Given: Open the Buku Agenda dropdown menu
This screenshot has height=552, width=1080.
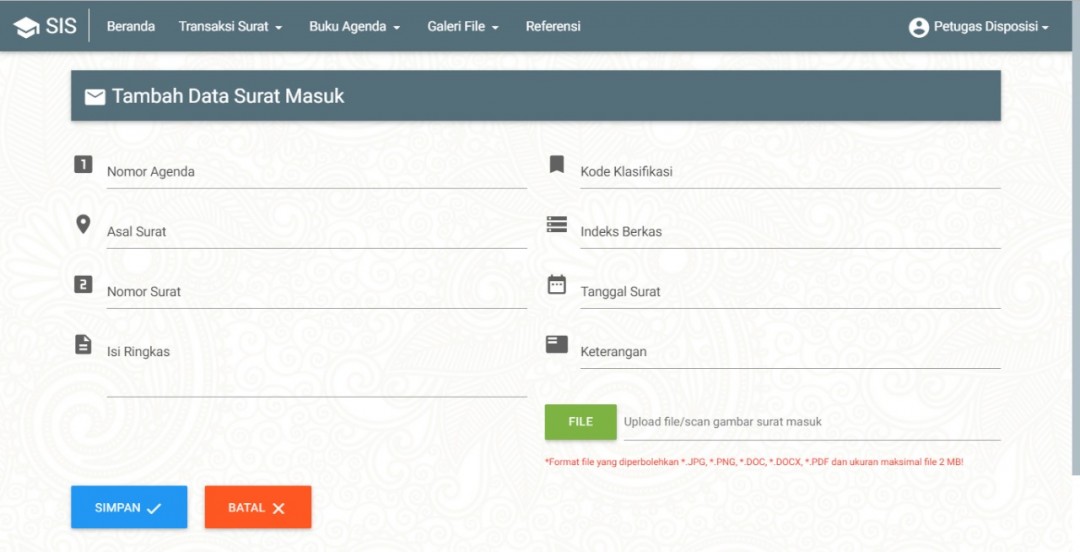Looking at the screenshot, I should 354,27.
